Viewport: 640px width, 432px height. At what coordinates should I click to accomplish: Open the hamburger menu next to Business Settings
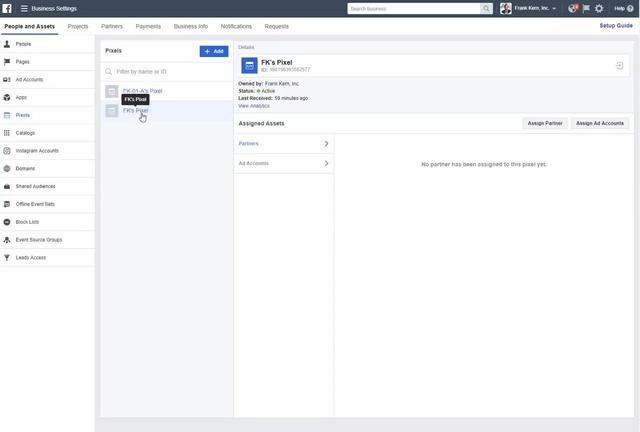point(24,9)
